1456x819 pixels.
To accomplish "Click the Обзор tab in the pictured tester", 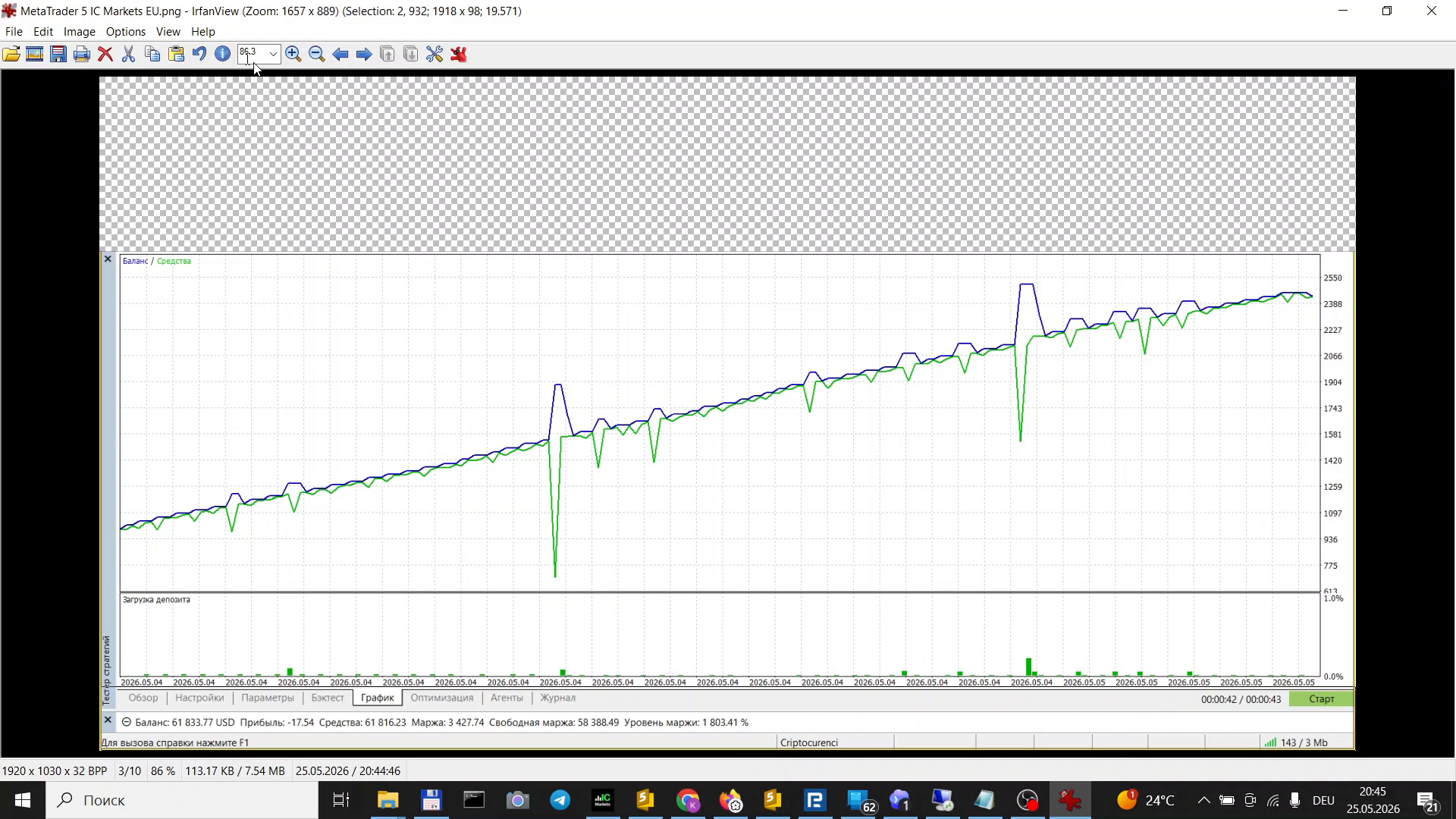I will 143,698.
